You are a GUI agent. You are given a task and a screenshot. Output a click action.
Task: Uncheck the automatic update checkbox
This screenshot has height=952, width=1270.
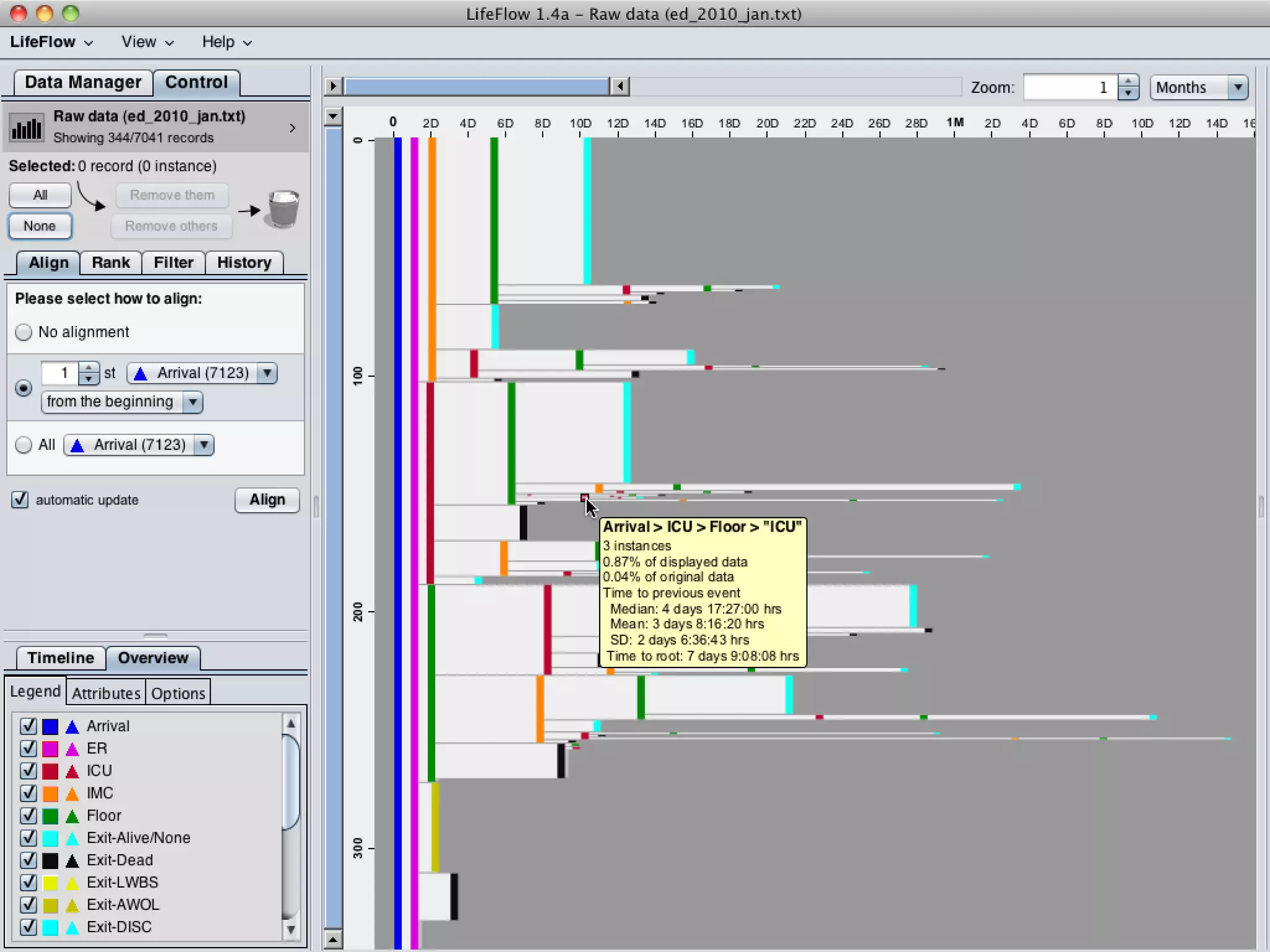click(x=20, y=500)
